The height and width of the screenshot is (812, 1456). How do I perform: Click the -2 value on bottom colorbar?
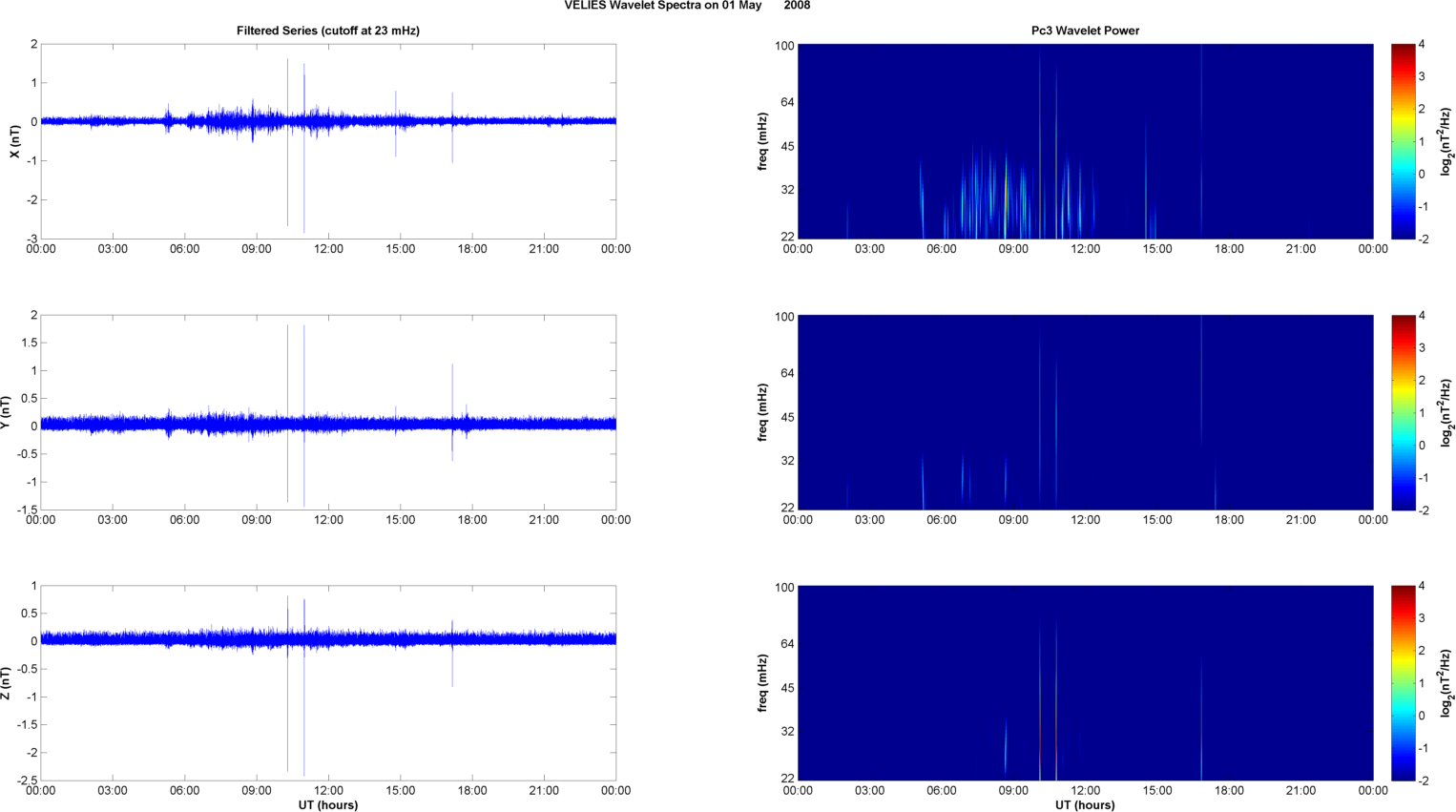pyautogui.click(x=1423, y=781)
